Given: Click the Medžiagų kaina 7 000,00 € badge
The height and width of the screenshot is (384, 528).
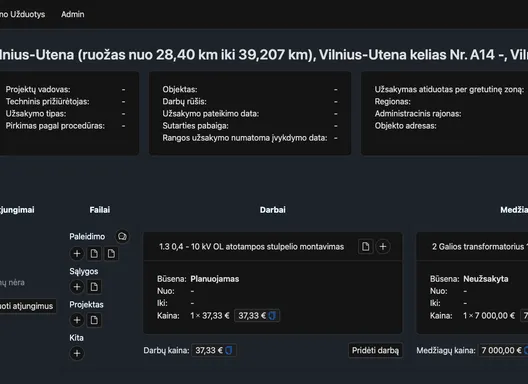Looking at the screenshot, I should (x=504, y=350).
